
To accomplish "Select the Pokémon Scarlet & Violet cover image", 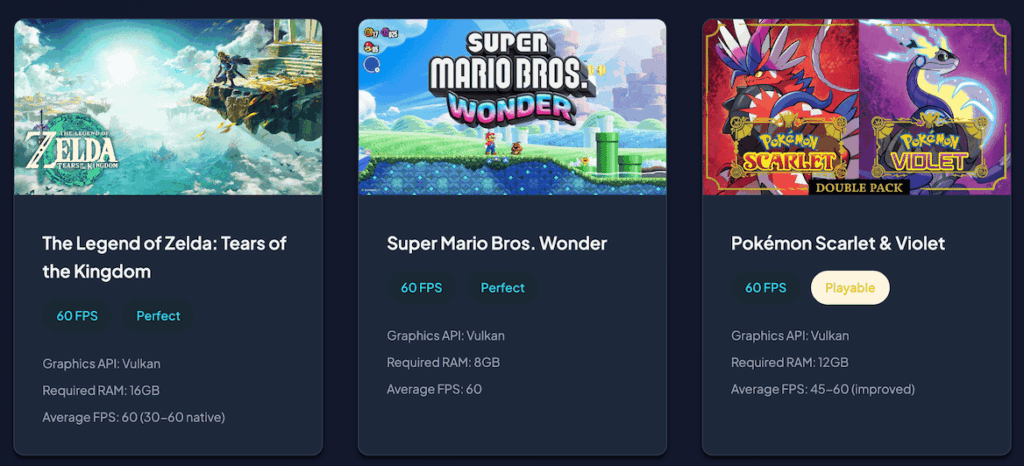I will point(856,107).
